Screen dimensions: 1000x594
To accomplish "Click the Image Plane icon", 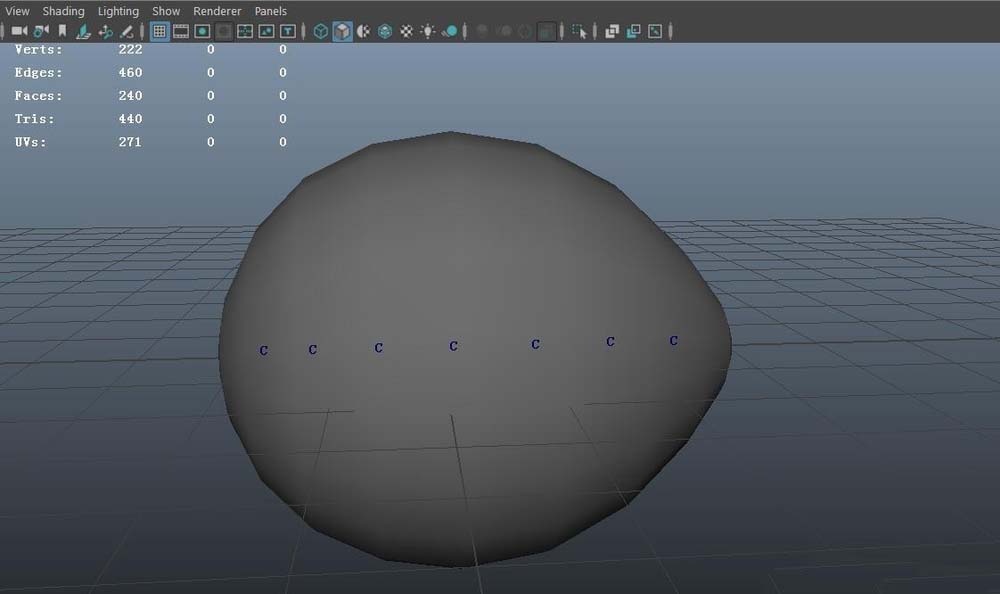I will tap(84, 31).
